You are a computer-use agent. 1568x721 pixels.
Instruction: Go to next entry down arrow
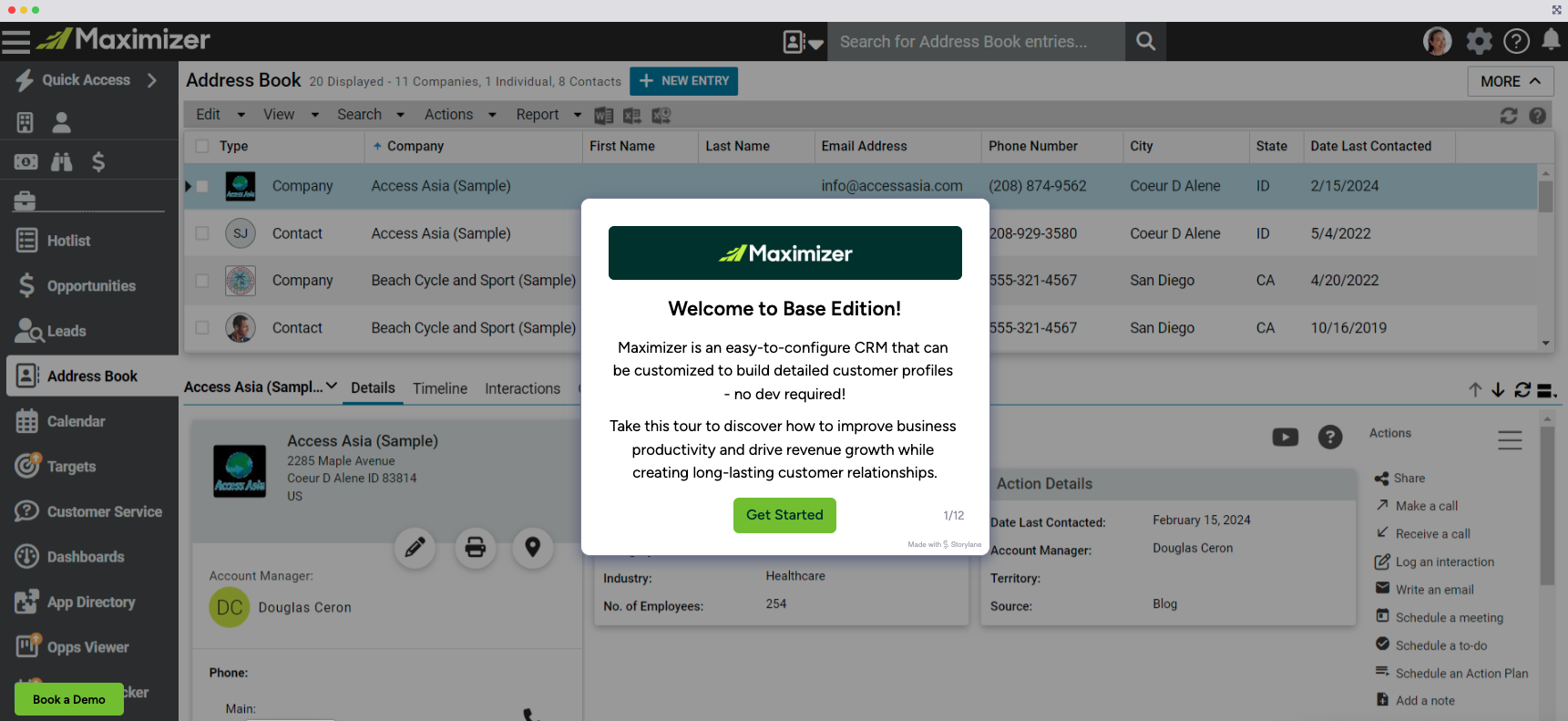coord(1498,390)
